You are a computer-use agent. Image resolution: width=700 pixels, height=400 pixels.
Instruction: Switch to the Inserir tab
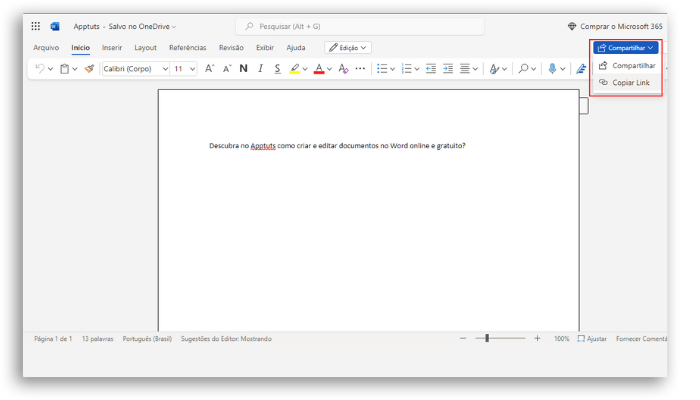(x=112, y=48)
